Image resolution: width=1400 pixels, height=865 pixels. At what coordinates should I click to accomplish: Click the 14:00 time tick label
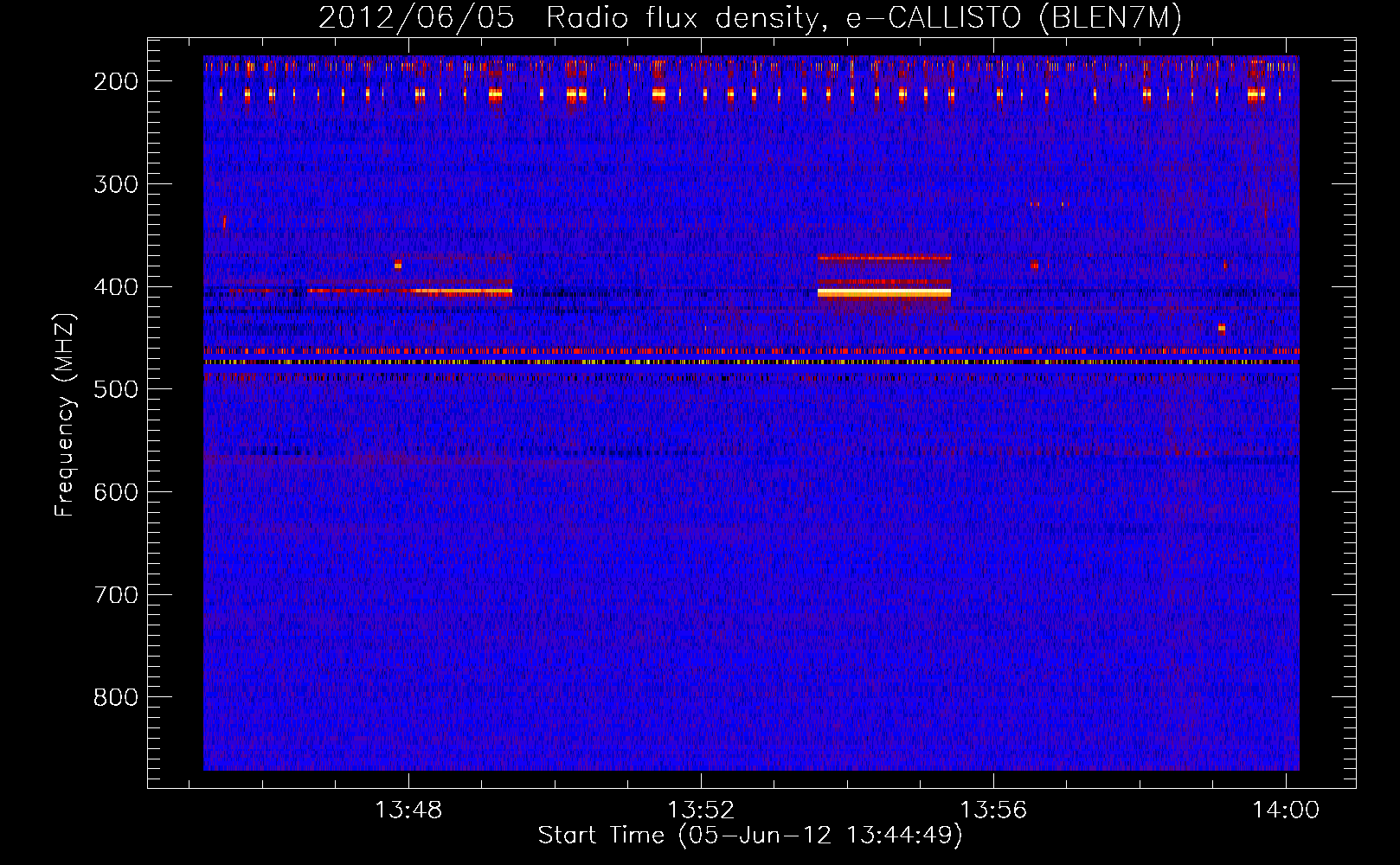coord(1286,811)
